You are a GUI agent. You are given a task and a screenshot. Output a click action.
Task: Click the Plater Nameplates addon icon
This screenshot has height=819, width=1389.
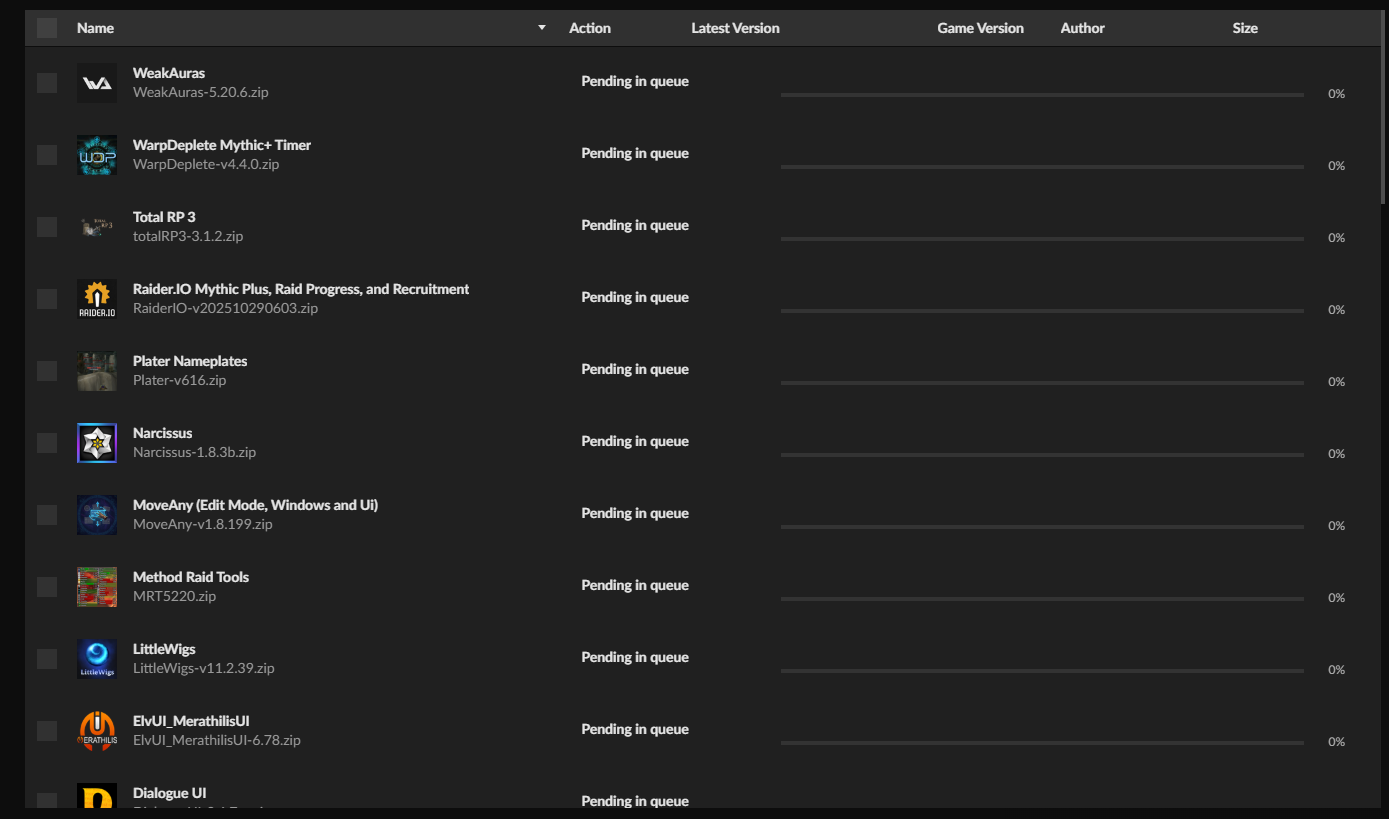point(97,371)
